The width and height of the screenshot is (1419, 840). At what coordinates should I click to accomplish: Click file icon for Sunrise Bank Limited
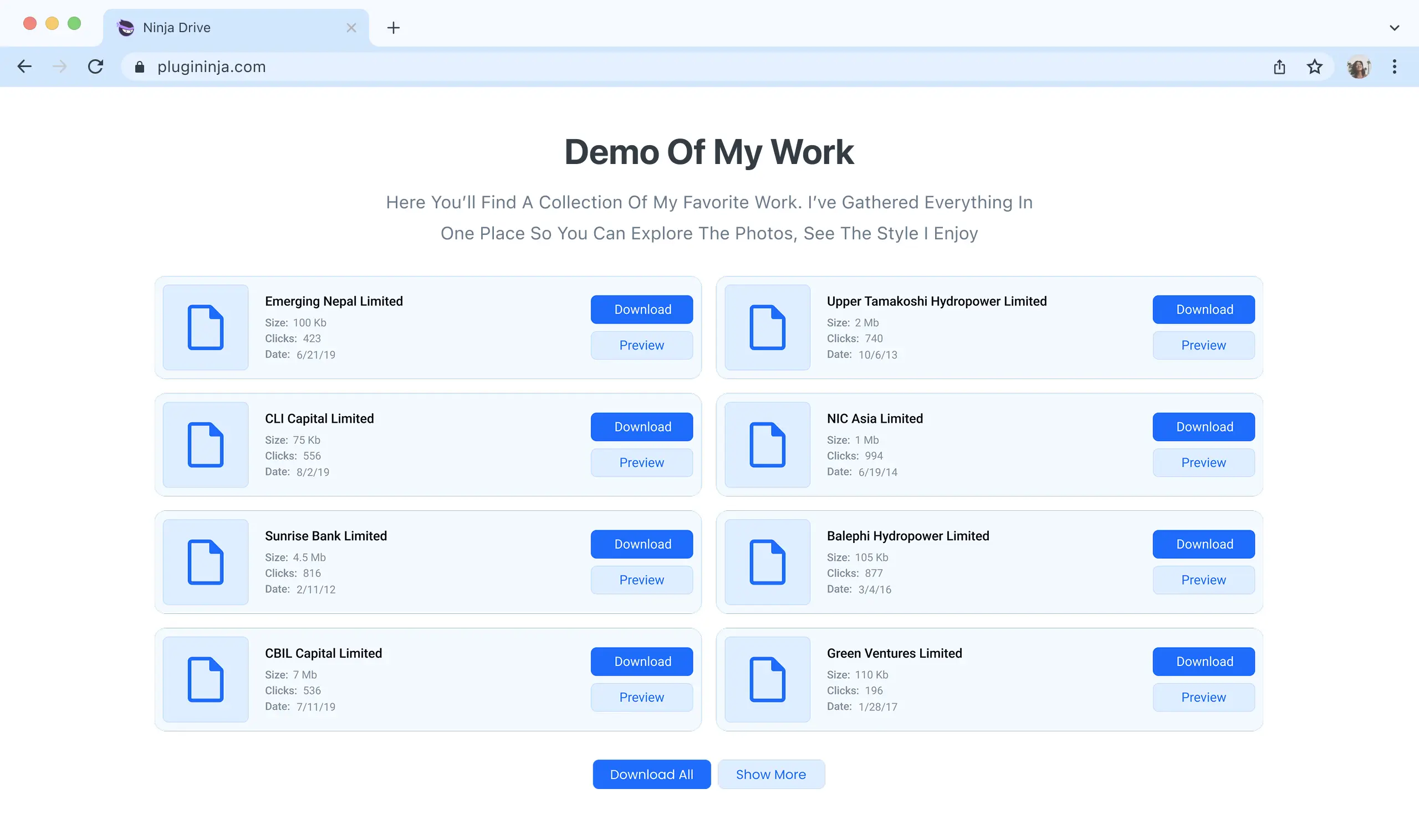pyautogui.click(x=206, y=561)
